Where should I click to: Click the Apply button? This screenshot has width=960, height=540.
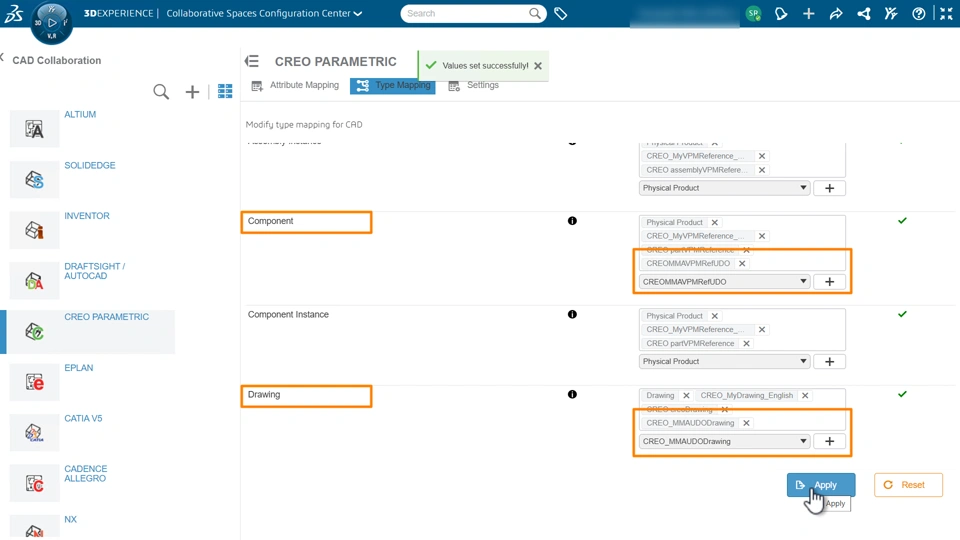click(x=820, y=485)
